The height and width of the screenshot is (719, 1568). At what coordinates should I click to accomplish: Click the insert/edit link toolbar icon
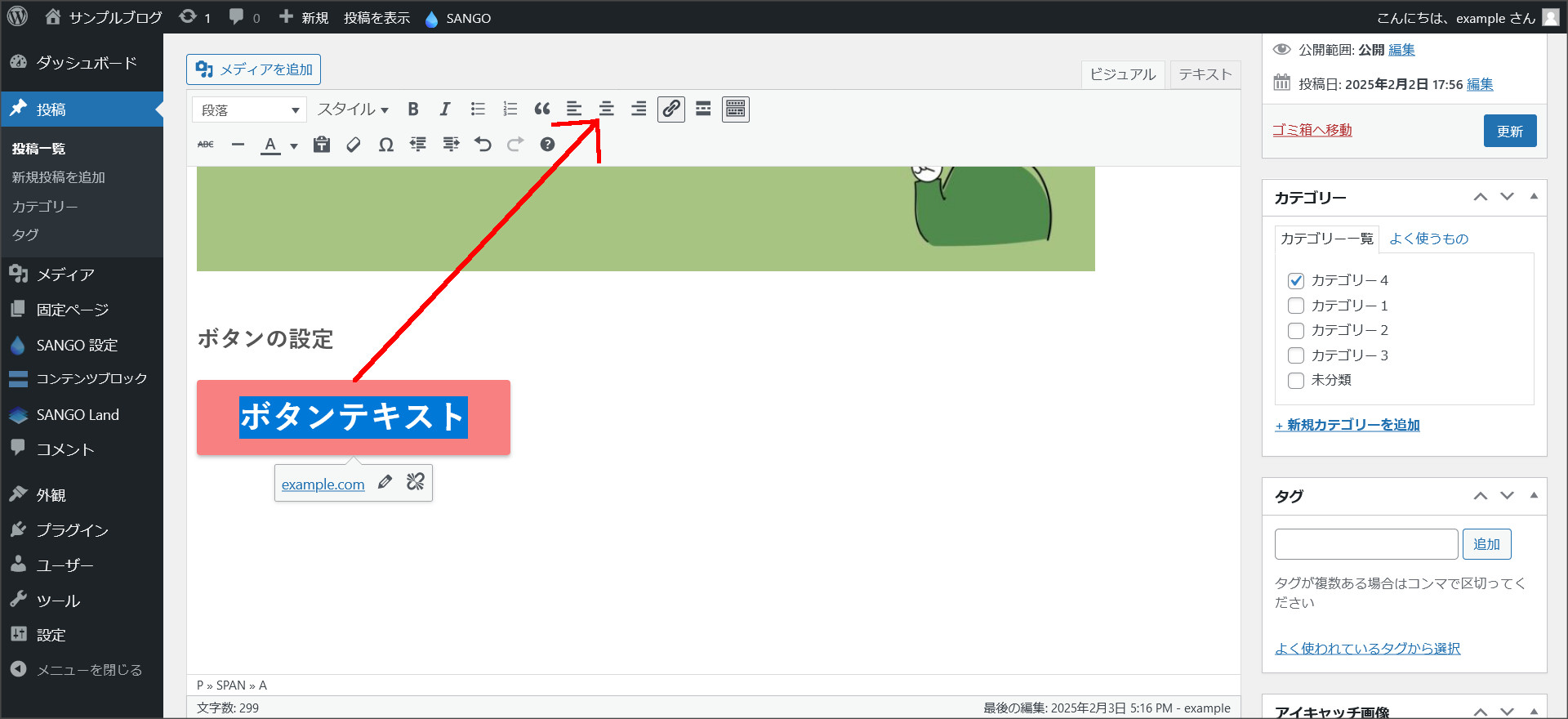coord(671,109)
